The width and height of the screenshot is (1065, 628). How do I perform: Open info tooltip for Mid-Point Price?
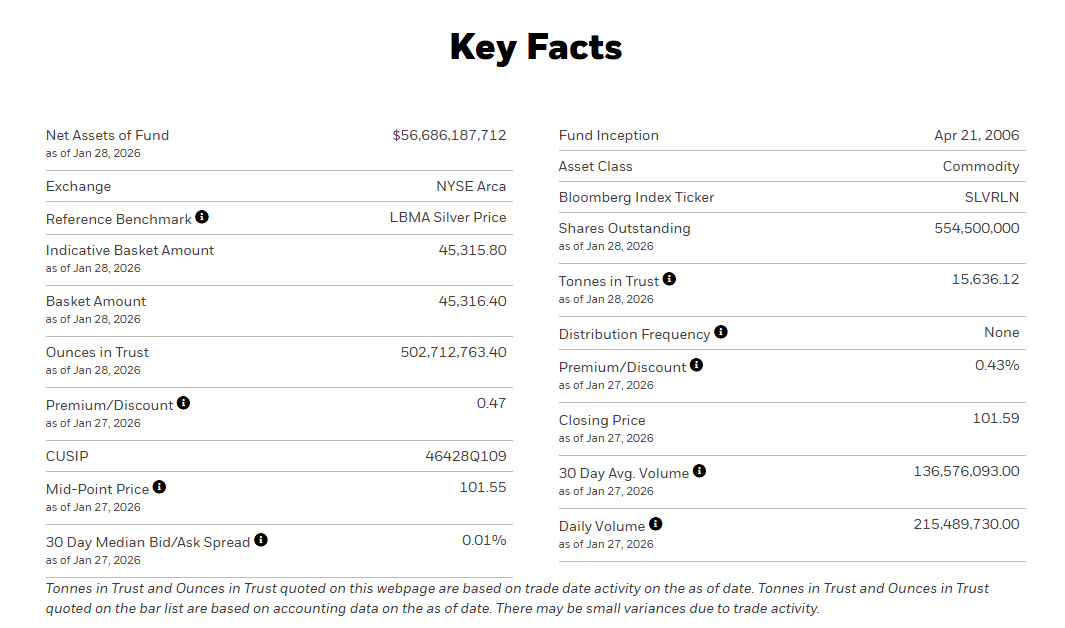(x=159, y=487)
